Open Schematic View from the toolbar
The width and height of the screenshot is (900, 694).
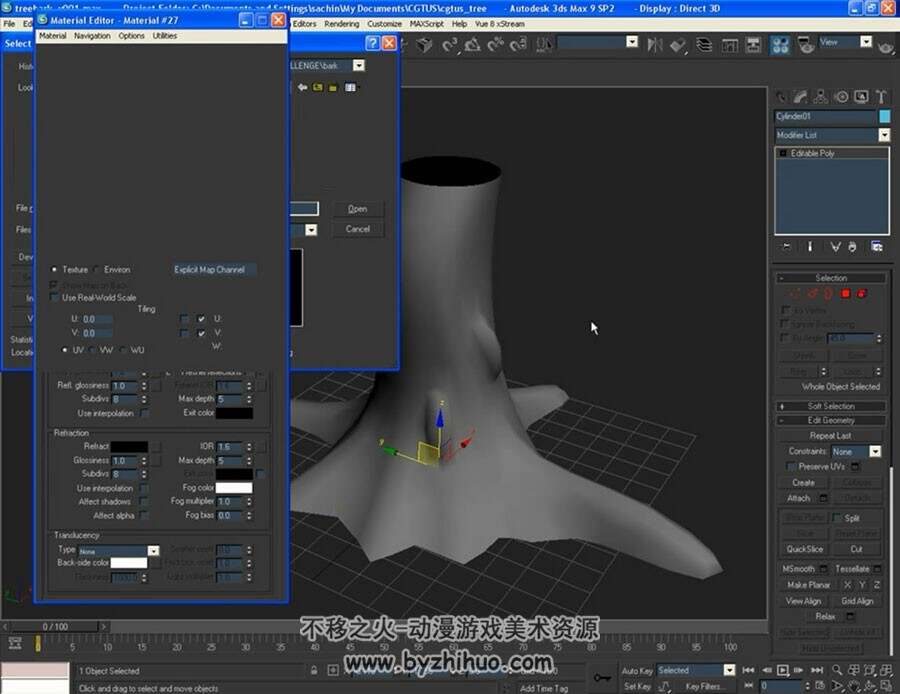coord(752,45)
